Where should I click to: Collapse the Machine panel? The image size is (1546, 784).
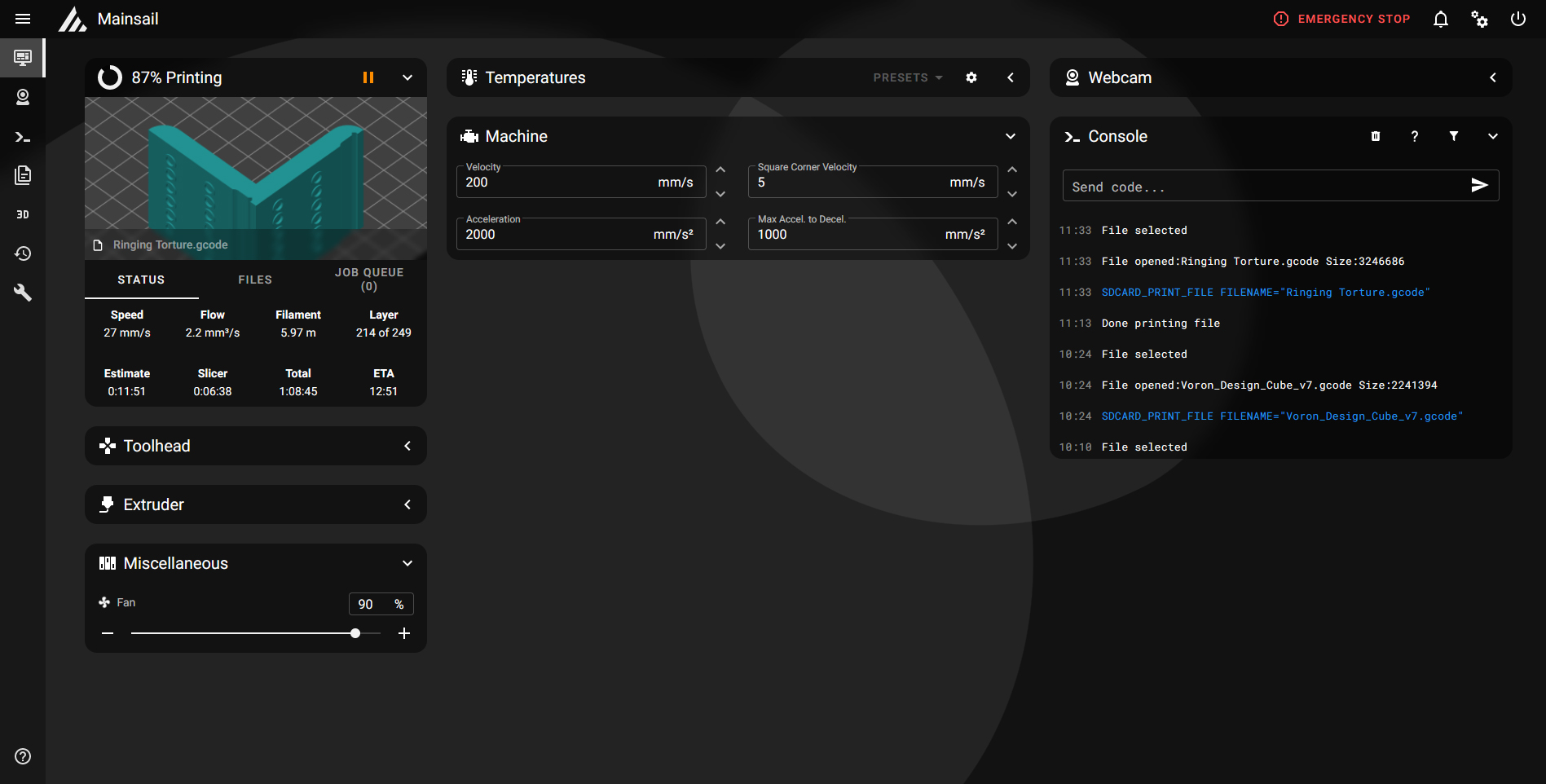point(1011,136)
